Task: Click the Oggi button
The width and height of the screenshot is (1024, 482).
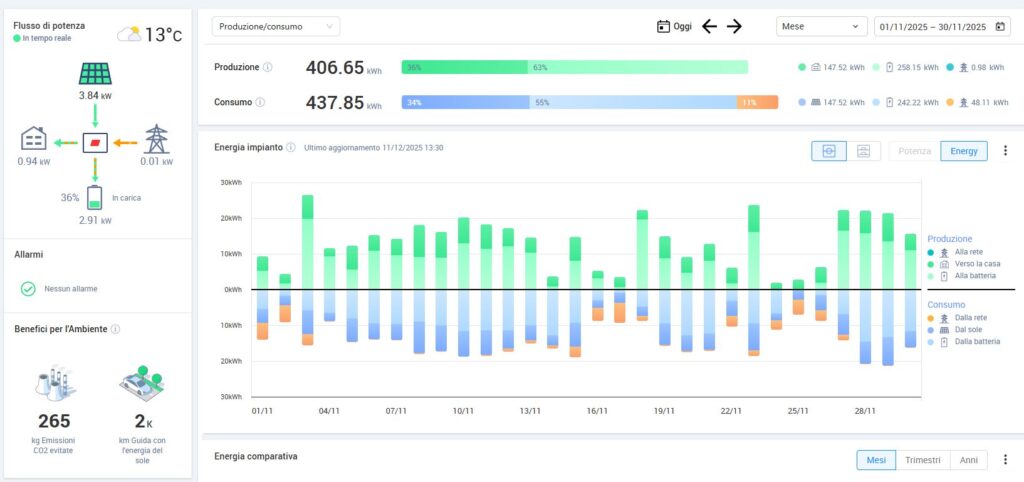Action: [x=675, y=27]
